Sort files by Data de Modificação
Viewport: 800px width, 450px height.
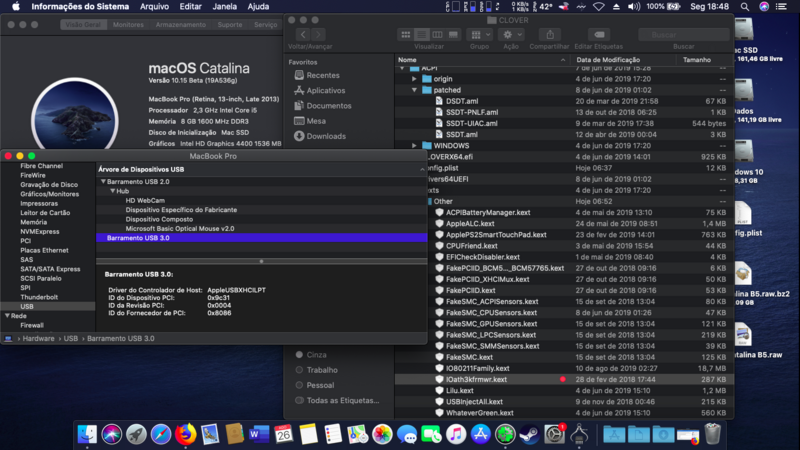point(608,60)
